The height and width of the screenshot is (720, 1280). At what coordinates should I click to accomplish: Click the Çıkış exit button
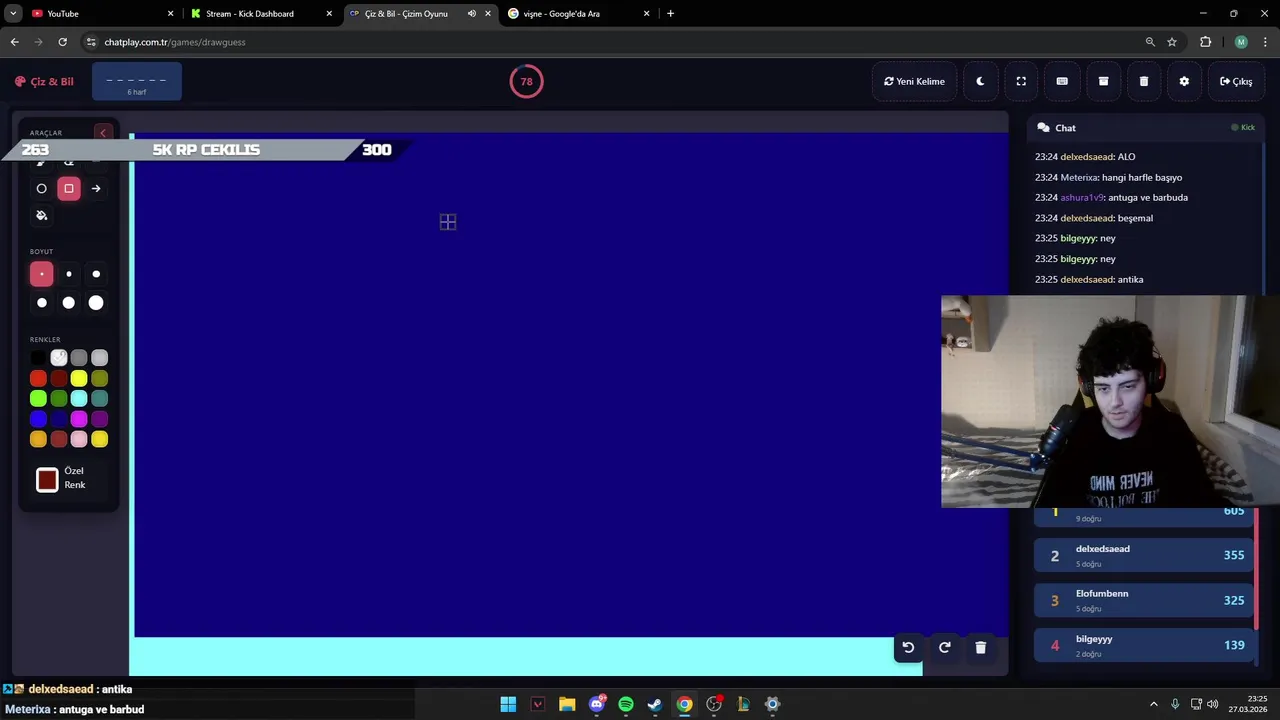tap(1236, 81)
